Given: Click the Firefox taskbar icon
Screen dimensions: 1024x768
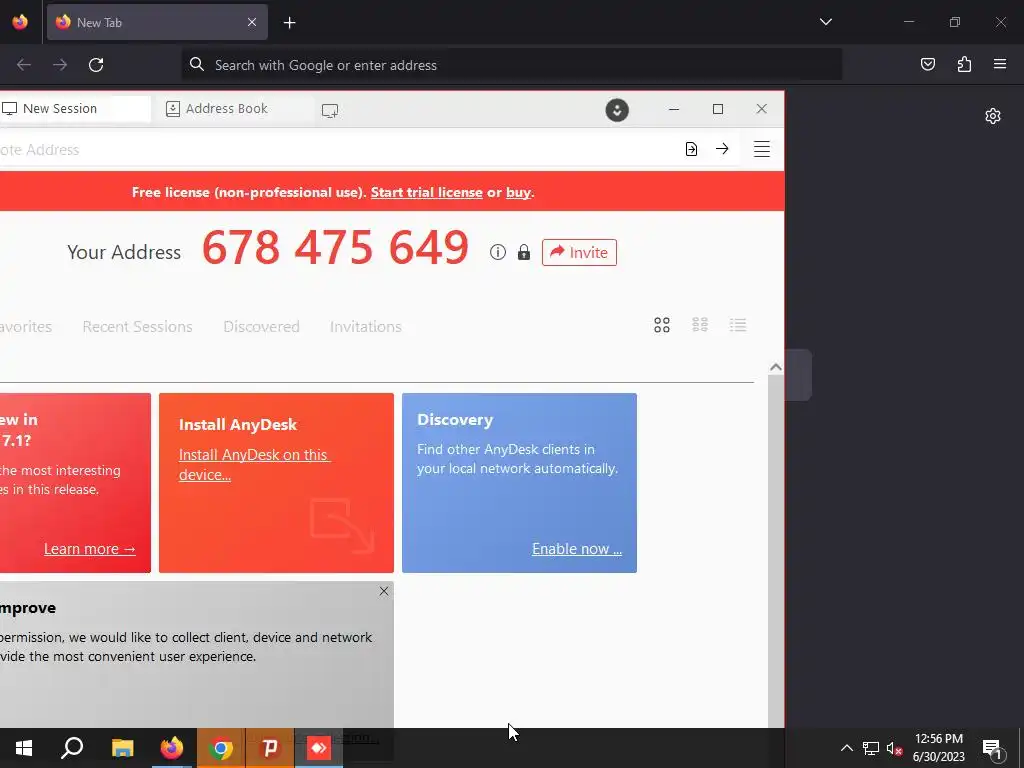Looking at the screenshot, I should tap(172, 748).
